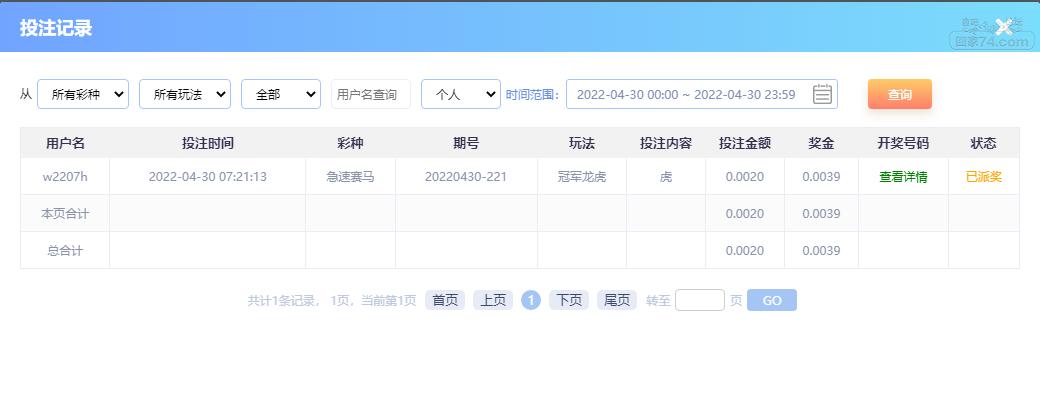Click bet time 2022-04-30 07:21:13
Viewport: 1040px width, 393px height.
tap(208, 177)
